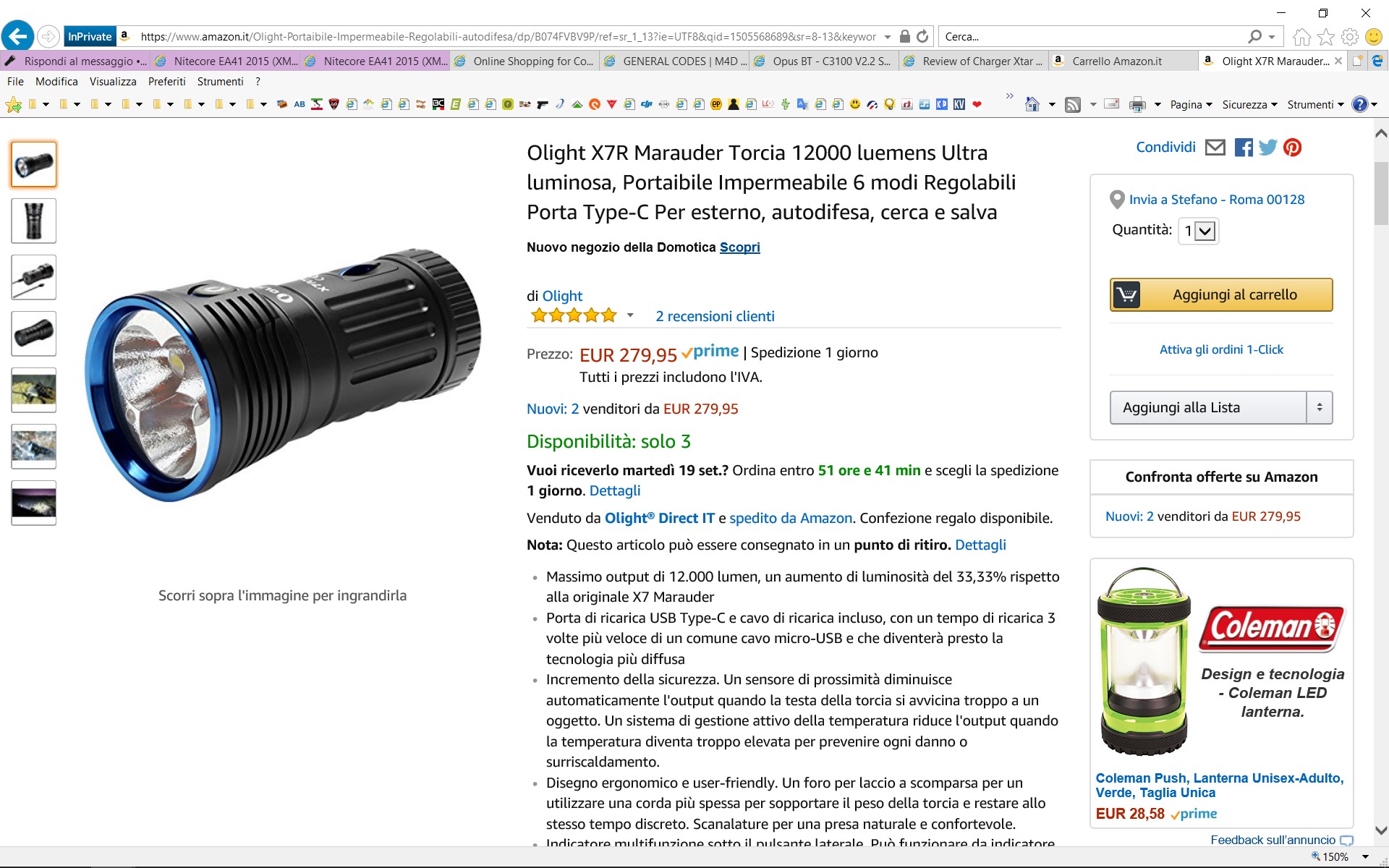The height and width of the screenshot is (868, 1389).
Task: Open the KV bookmark icon
Action: (x=959, y=104)
